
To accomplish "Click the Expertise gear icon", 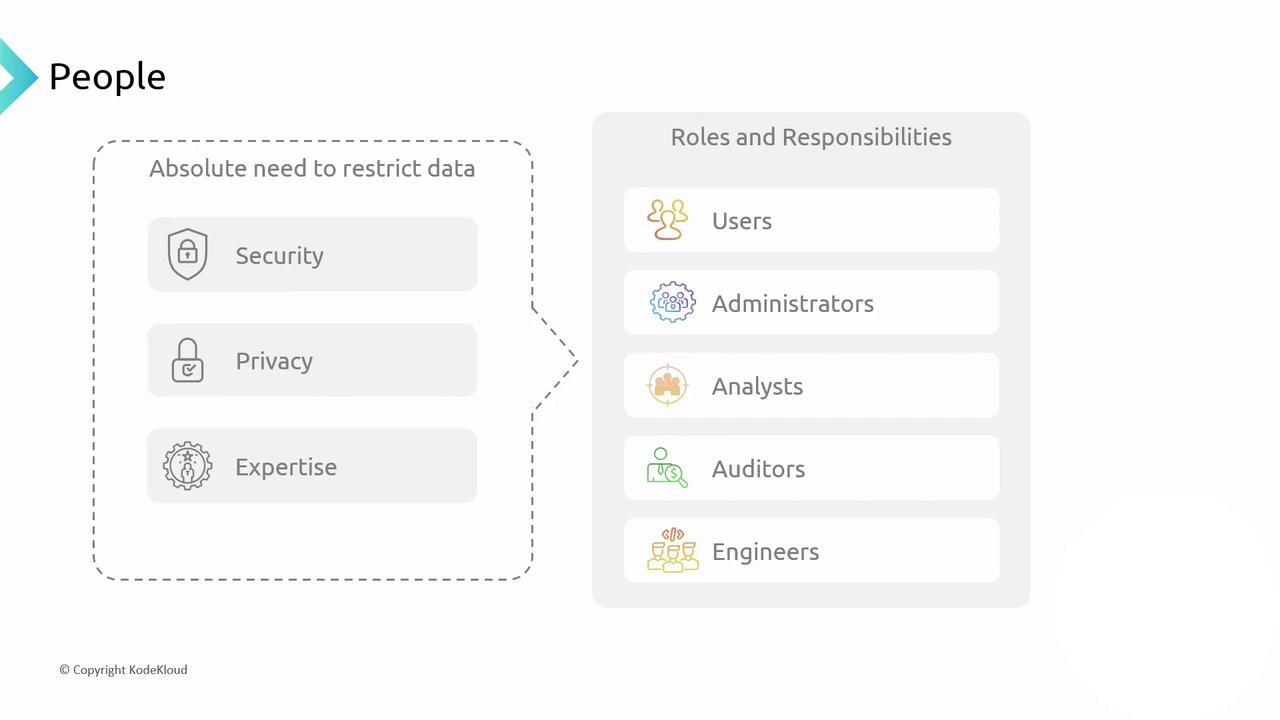I will (x=187, y=466).
